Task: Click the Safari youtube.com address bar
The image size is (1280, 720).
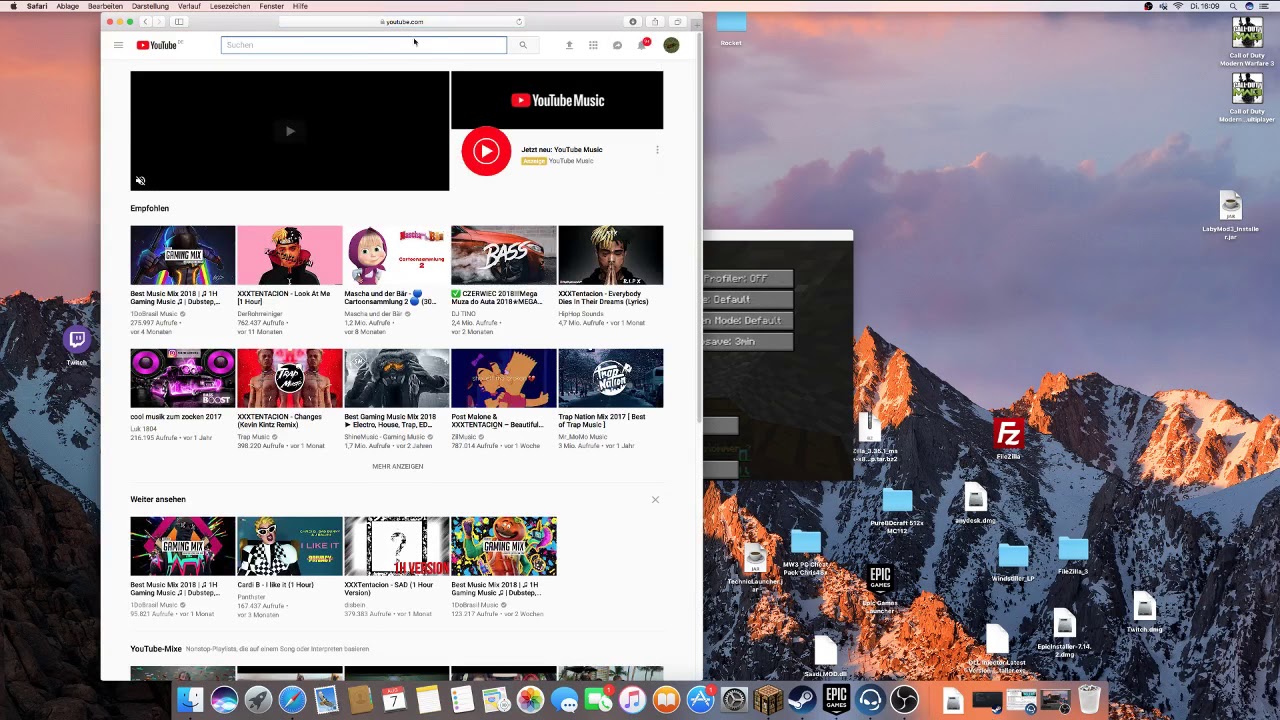Action: click(x=402, y=21)
